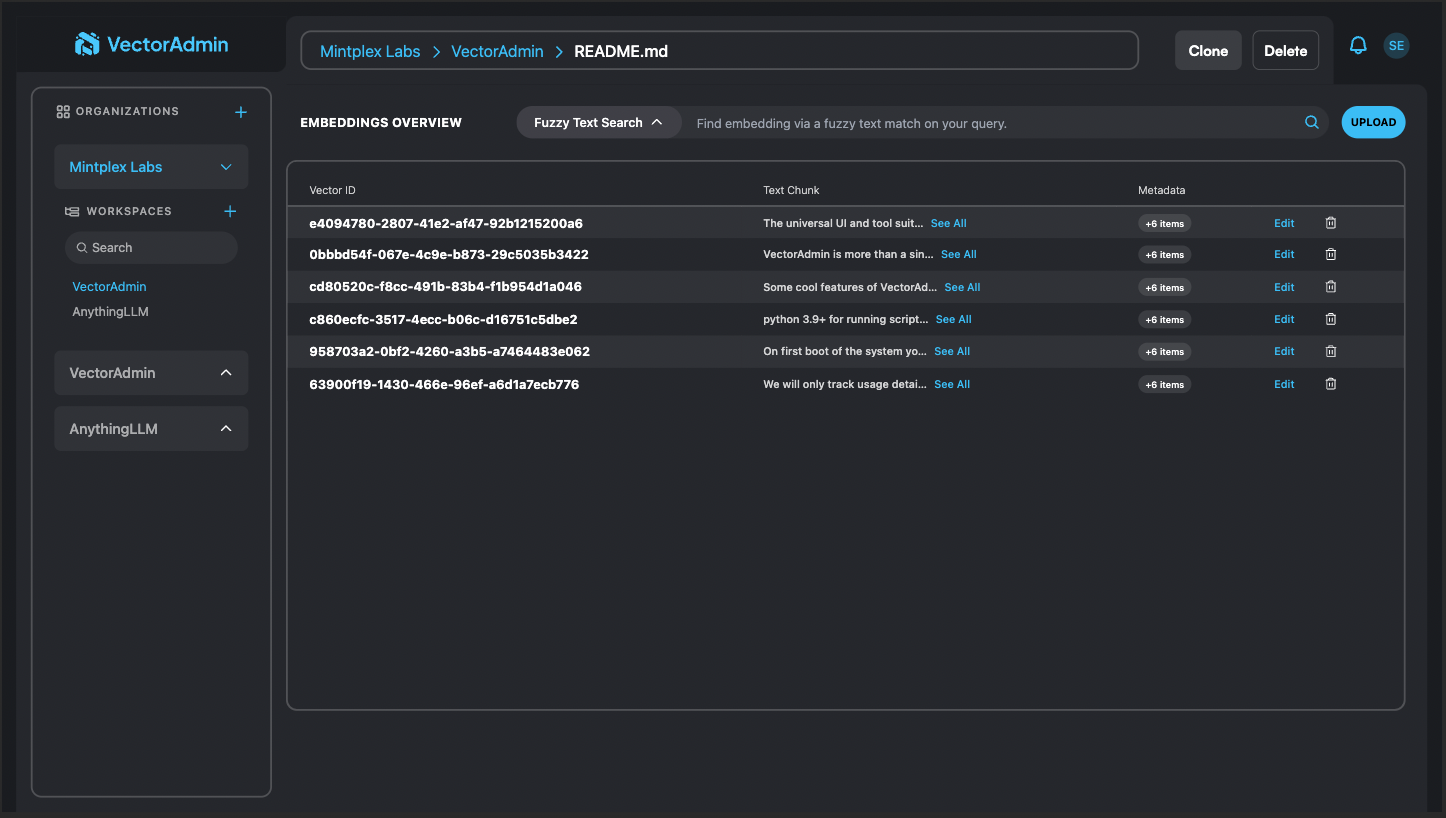This screenshot has width=1446, height=818.
Task: Delete embedding 958703a2 via trash icon
Action: [1331, 351]
